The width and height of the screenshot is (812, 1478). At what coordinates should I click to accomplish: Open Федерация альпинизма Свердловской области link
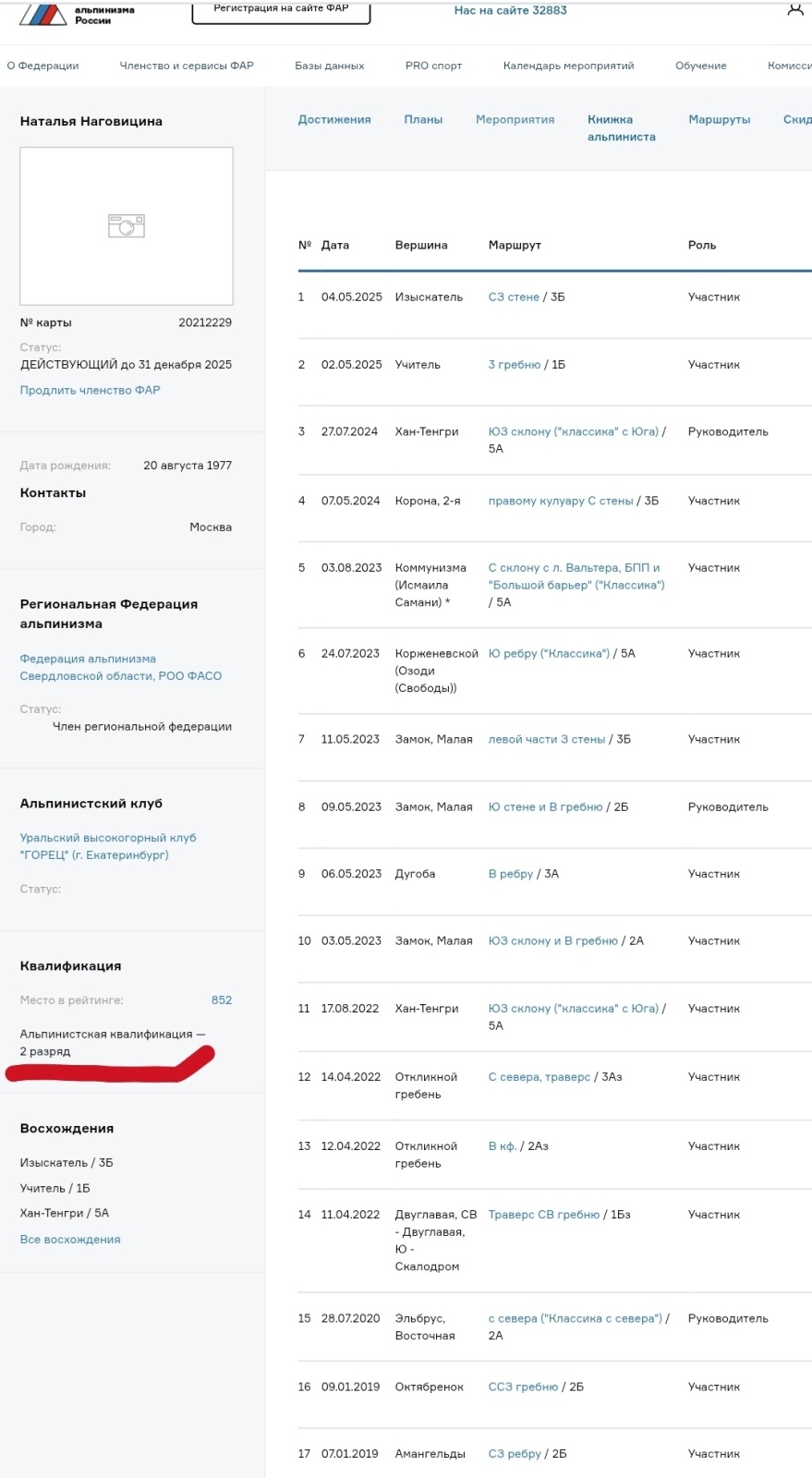tap(120, 667)
